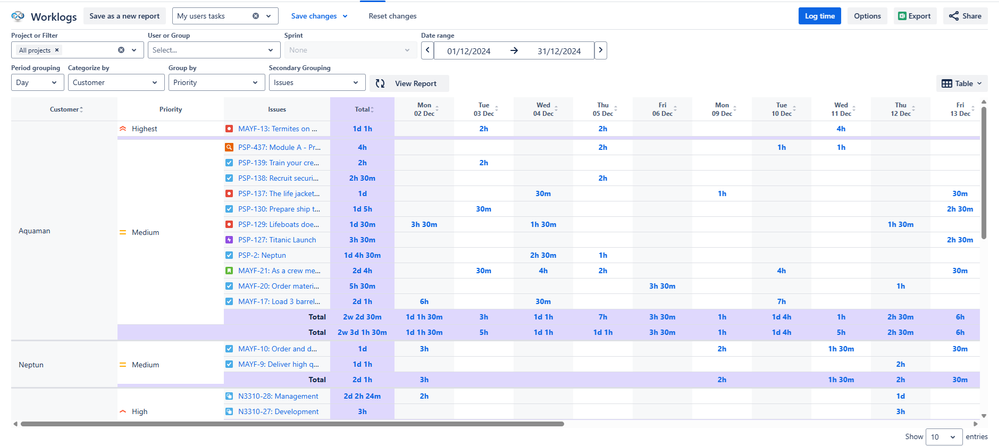Click the bug icon of PSP-437 issue
The height and width of the screenshot is (447, 999).
229,148
